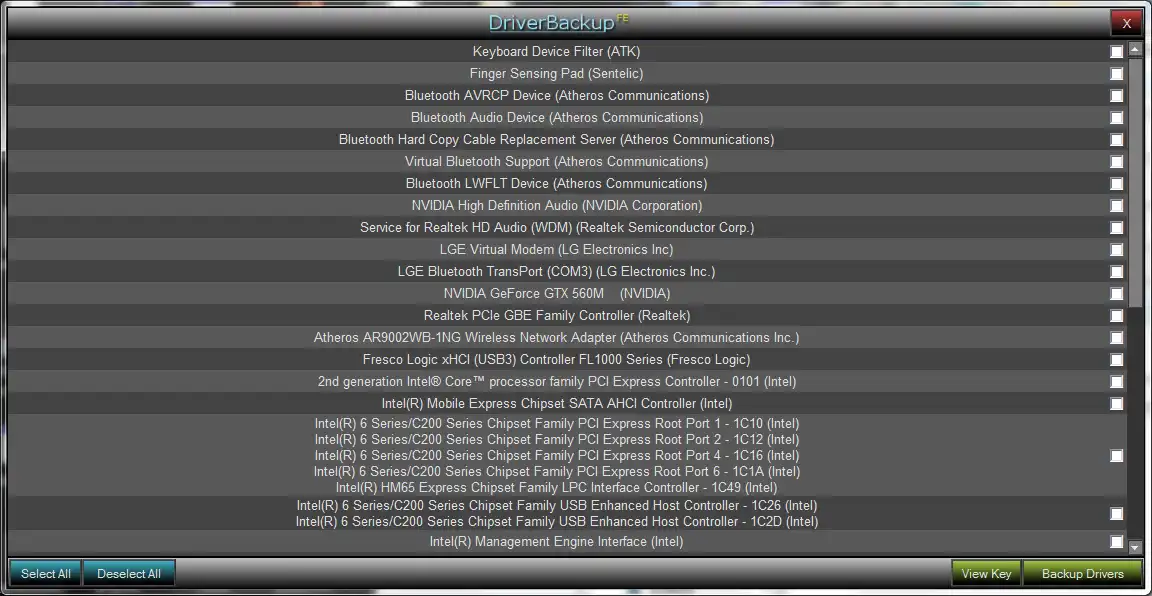Open the View Key button
This screenshot has width=1152, height=596.
coord(986,574)
